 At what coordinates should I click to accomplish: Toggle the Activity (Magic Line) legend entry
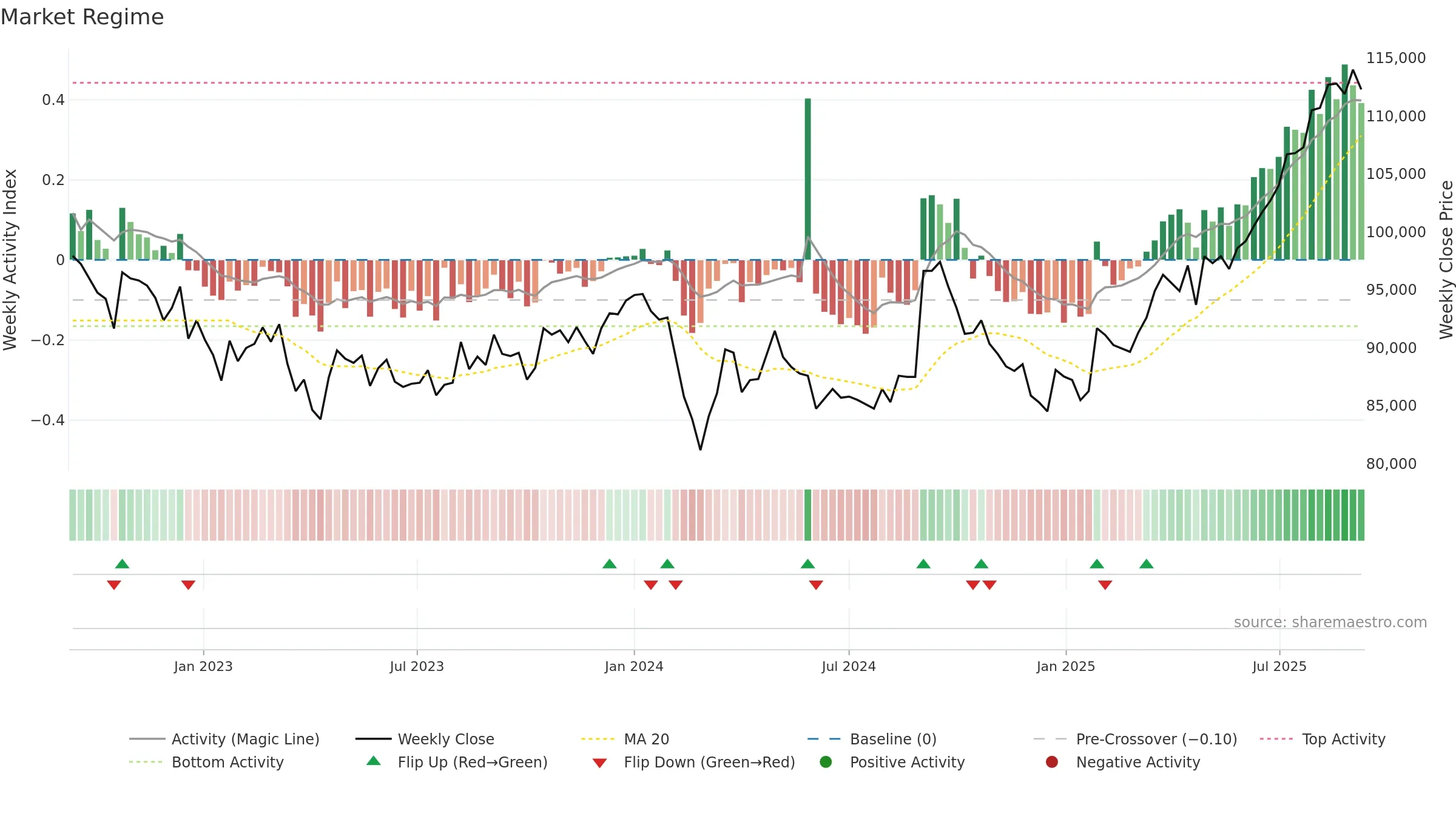point(224,739)
